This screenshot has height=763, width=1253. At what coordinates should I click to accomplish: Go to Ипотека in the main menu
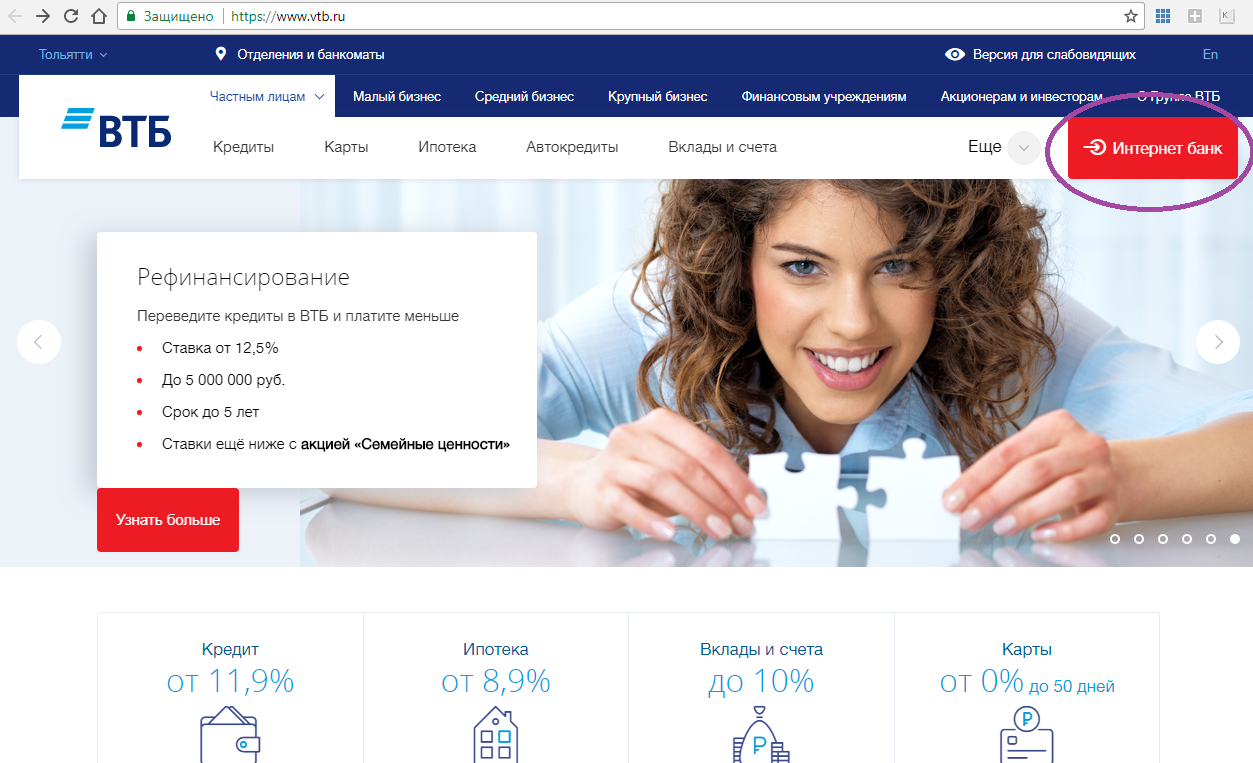[x=447, y=147]
